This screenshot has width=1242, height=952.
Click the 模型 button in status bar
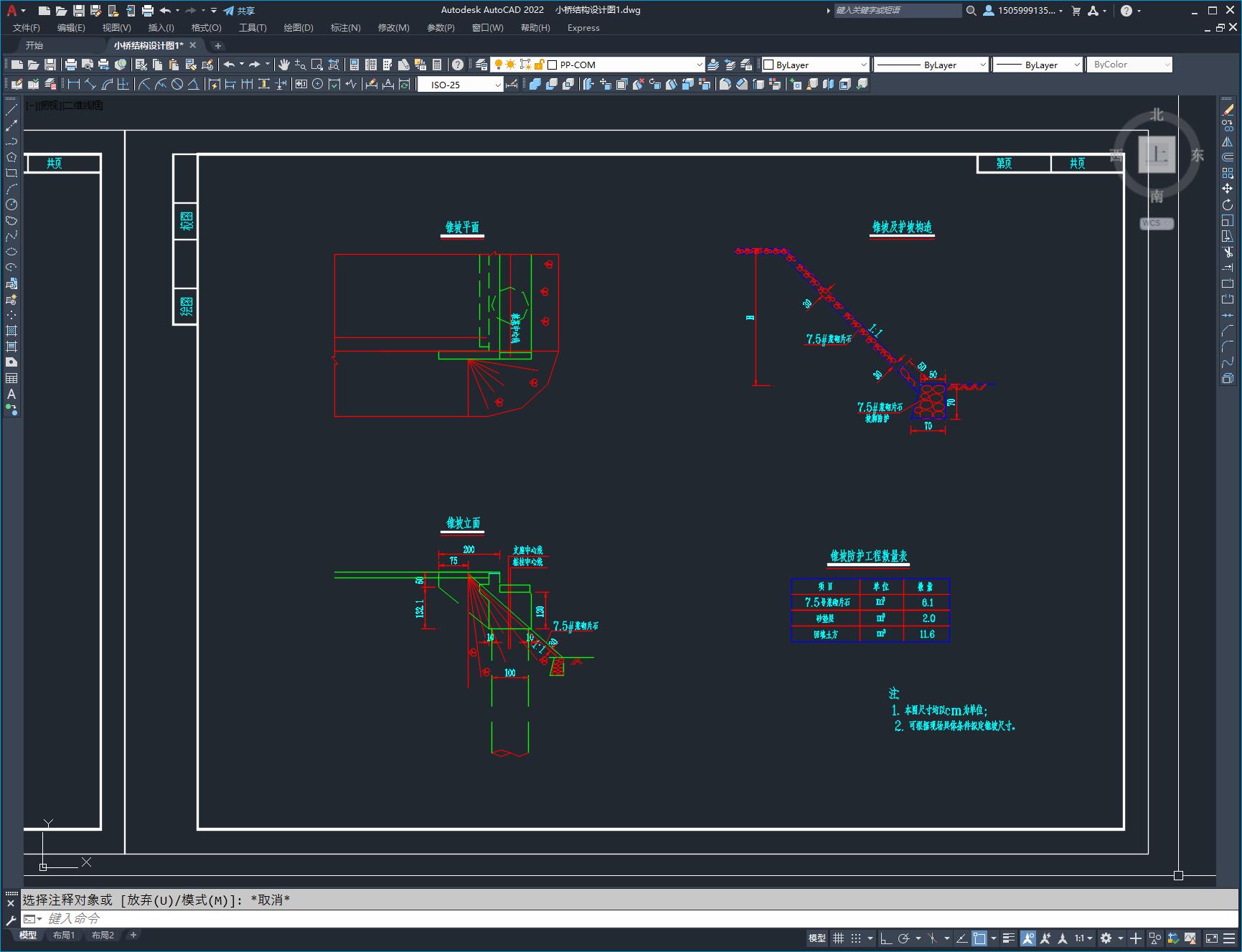tap(817, 938)
